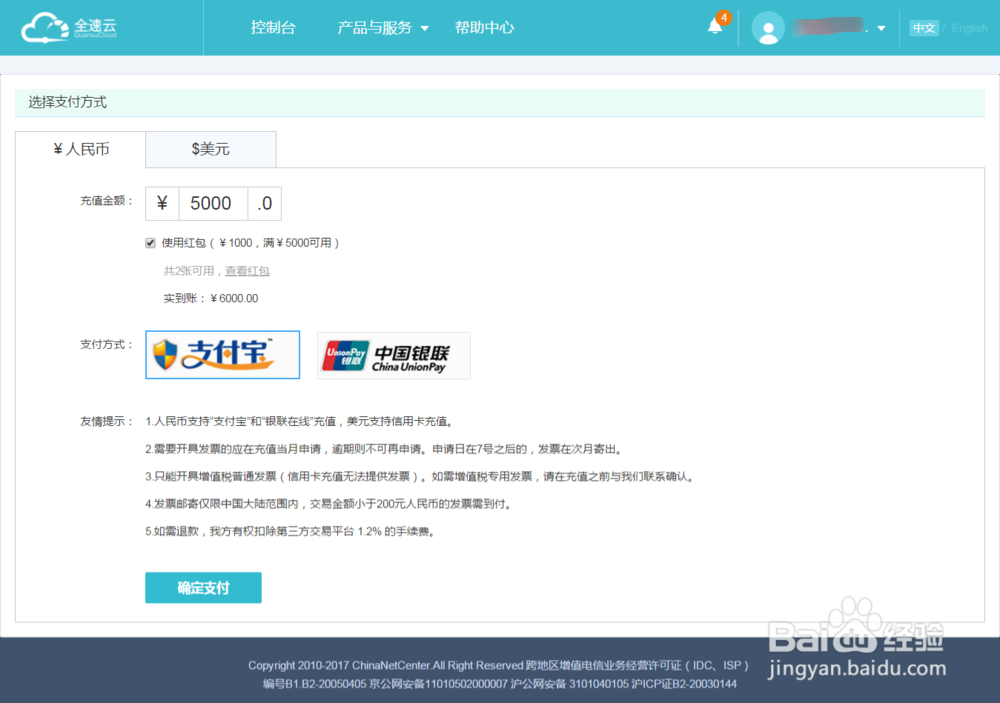Click the user avatar icon

[768, 27]
